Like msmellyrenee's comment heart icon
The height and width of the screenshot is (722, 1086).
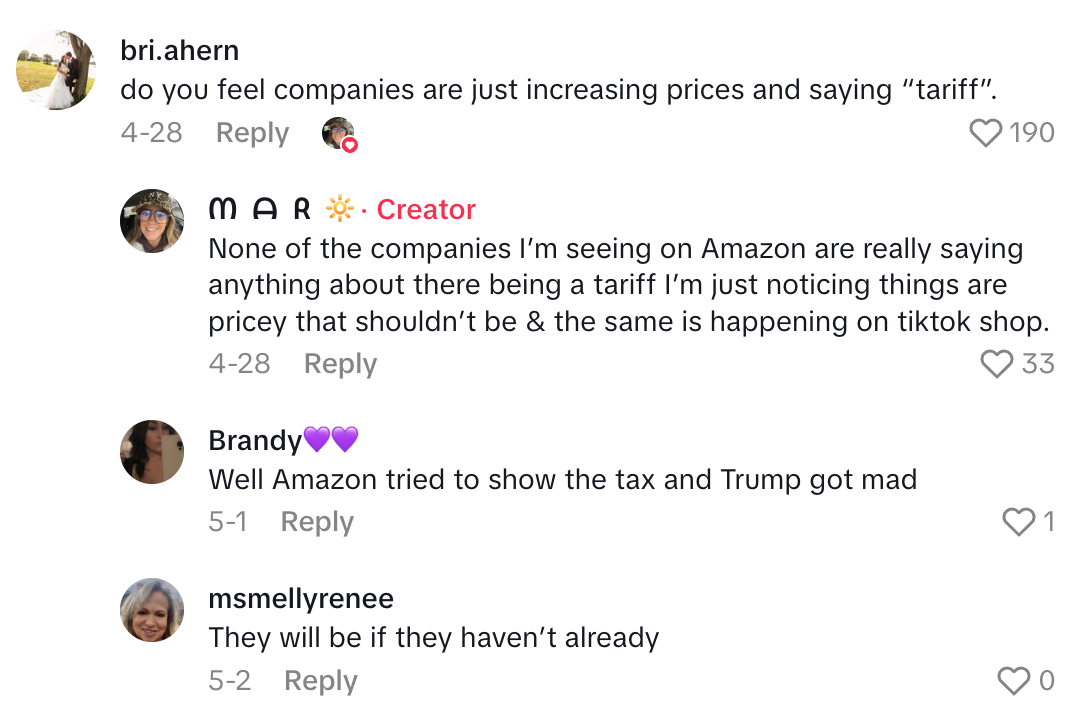coord(1014,681)
